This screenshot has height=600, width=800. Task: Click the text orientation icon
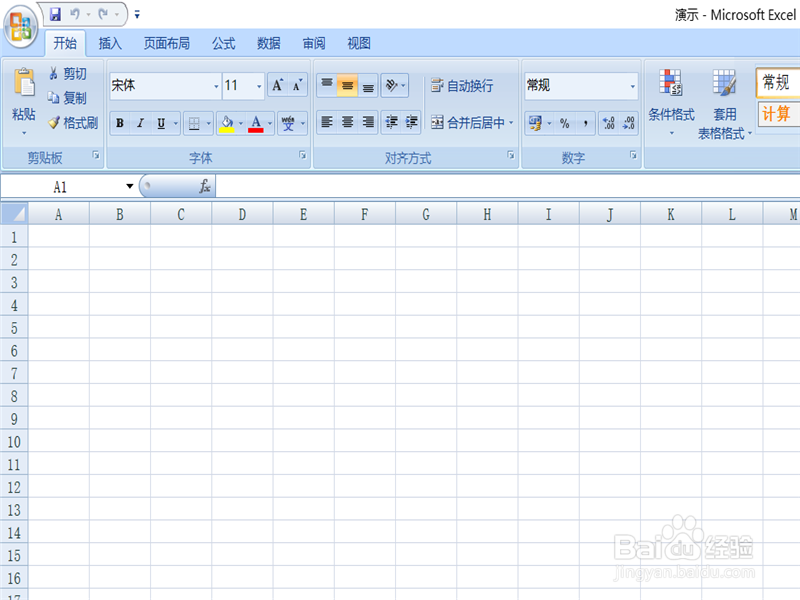coord(391,85)
